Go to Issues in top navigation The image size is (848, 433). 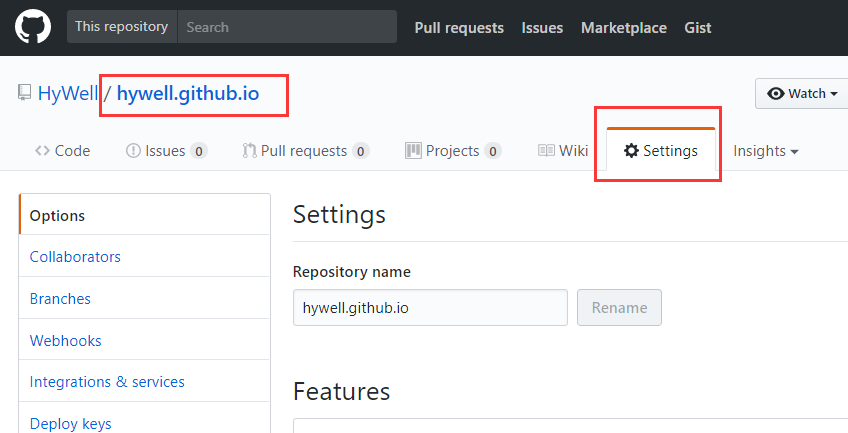[x=542, y=28]
